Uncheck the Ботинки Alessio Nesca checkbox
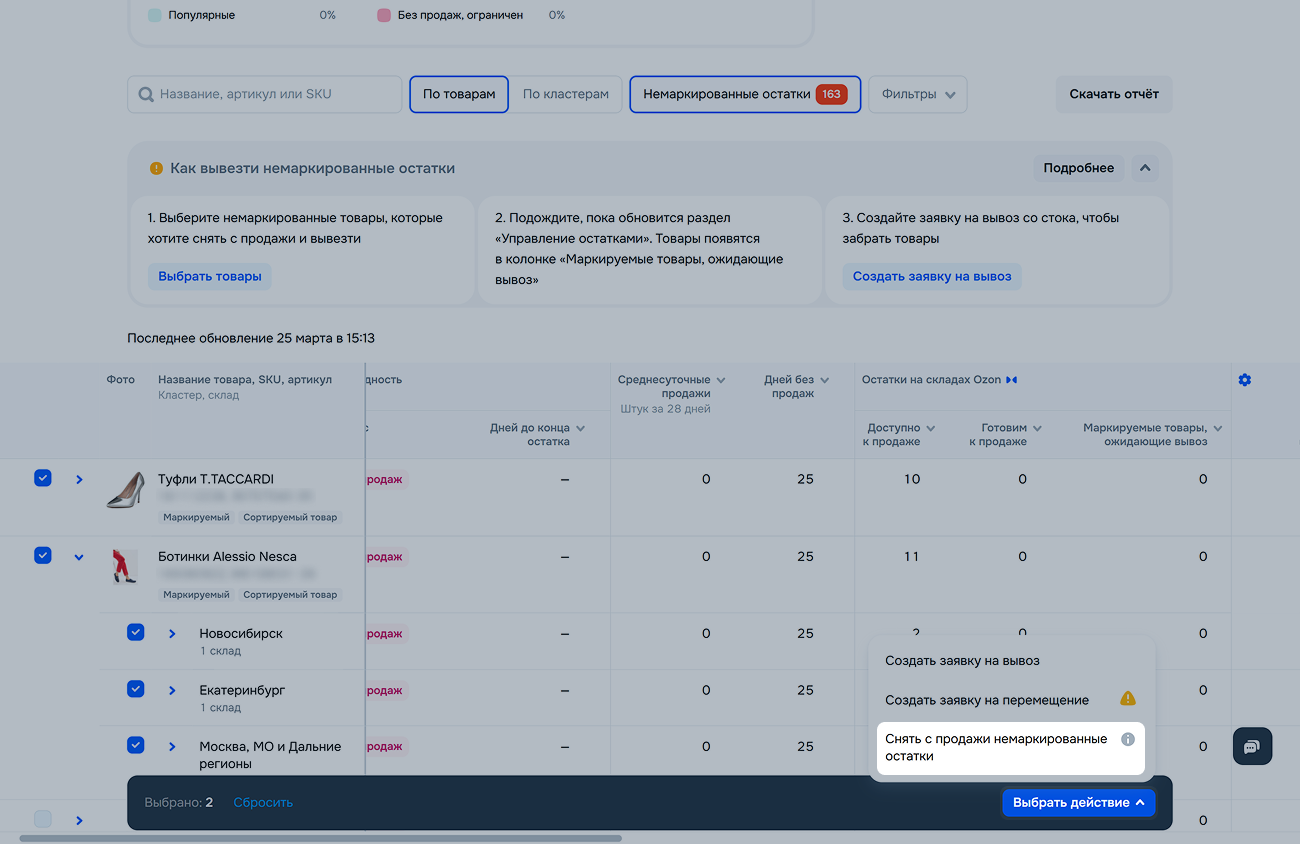The image size is (1300, 844). [42, 556]
